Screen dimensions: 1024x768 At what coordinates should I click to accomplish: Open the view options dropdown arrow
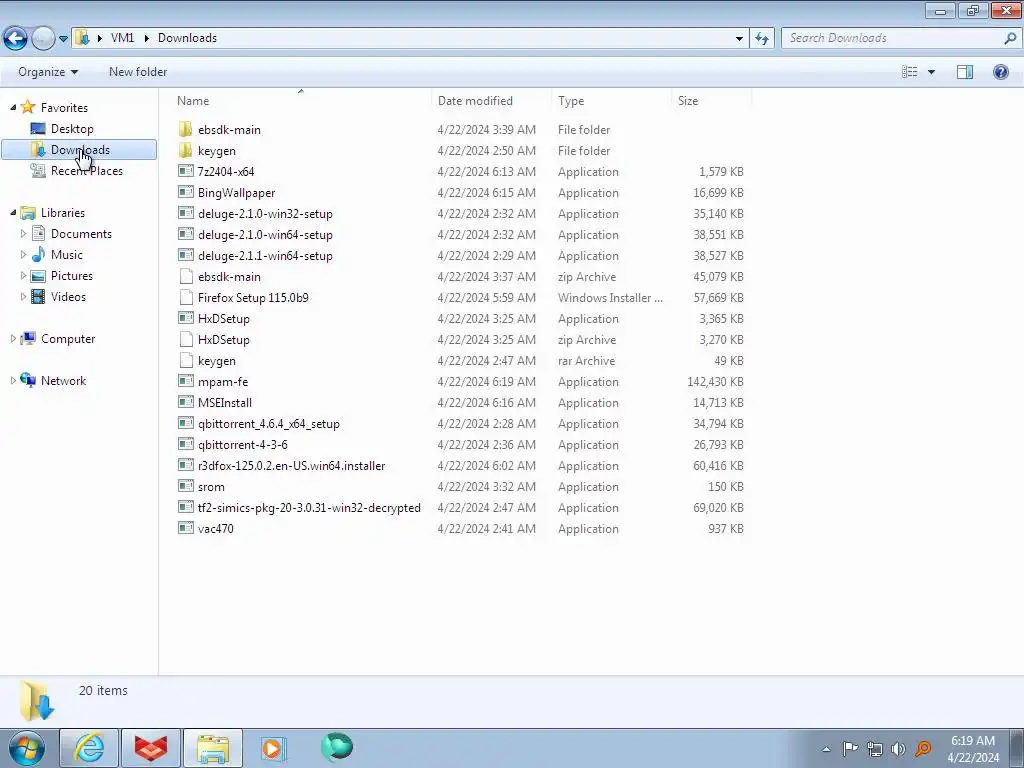click(931, 72)
